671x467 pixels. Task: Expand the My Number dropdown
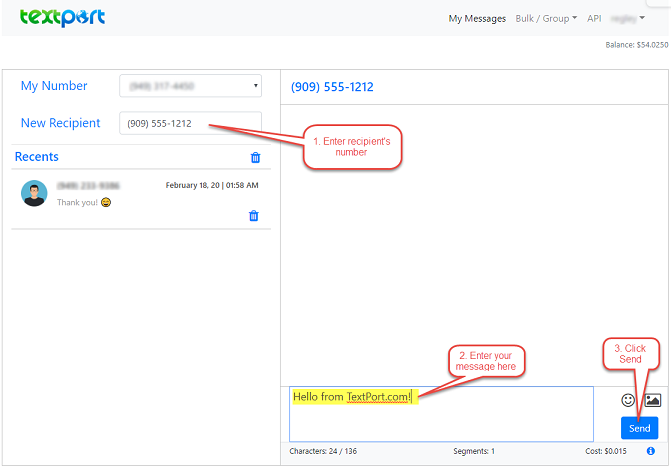(190, 86)
